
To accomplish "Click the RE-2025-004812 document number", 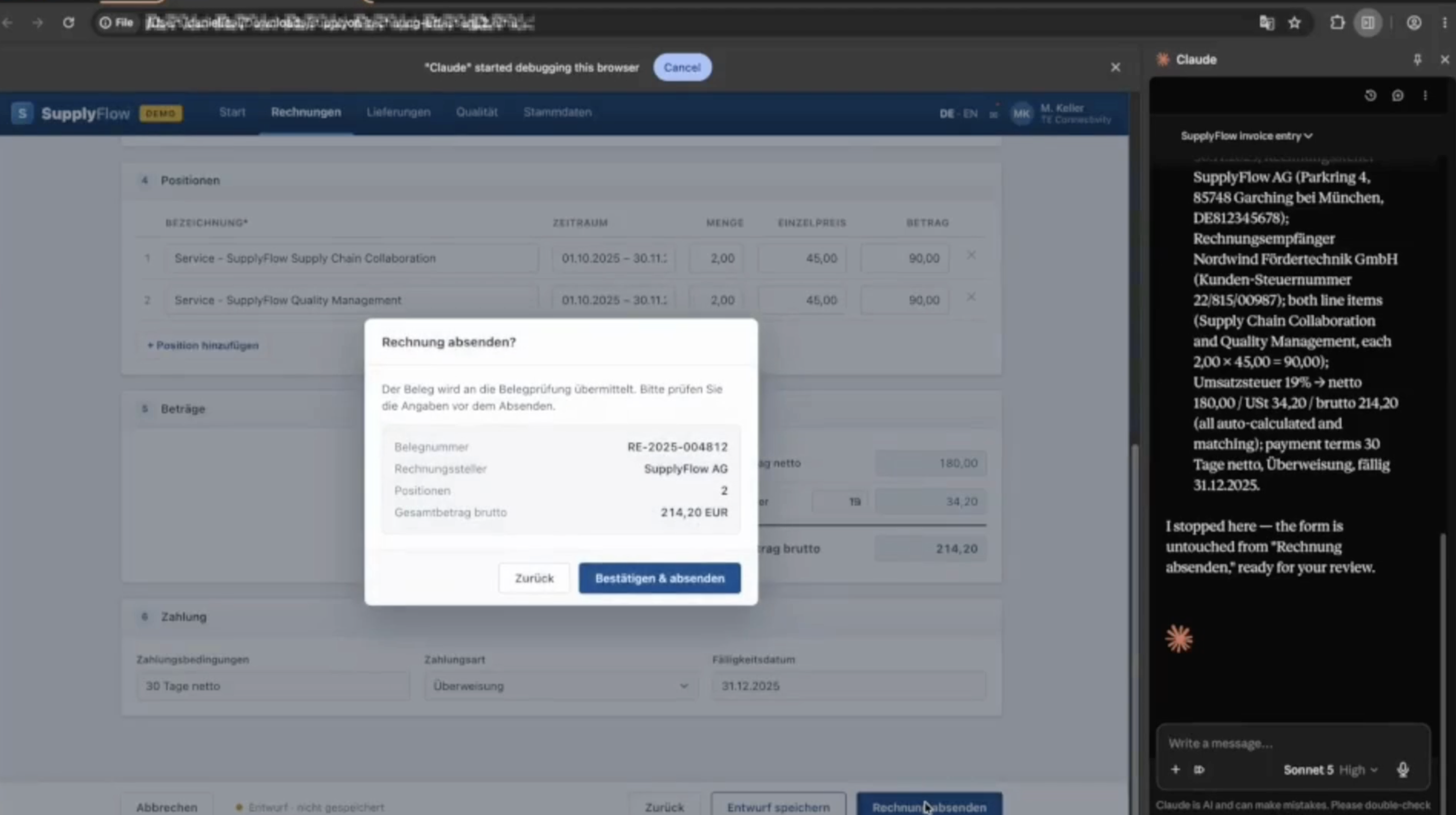I will [677, 447].
